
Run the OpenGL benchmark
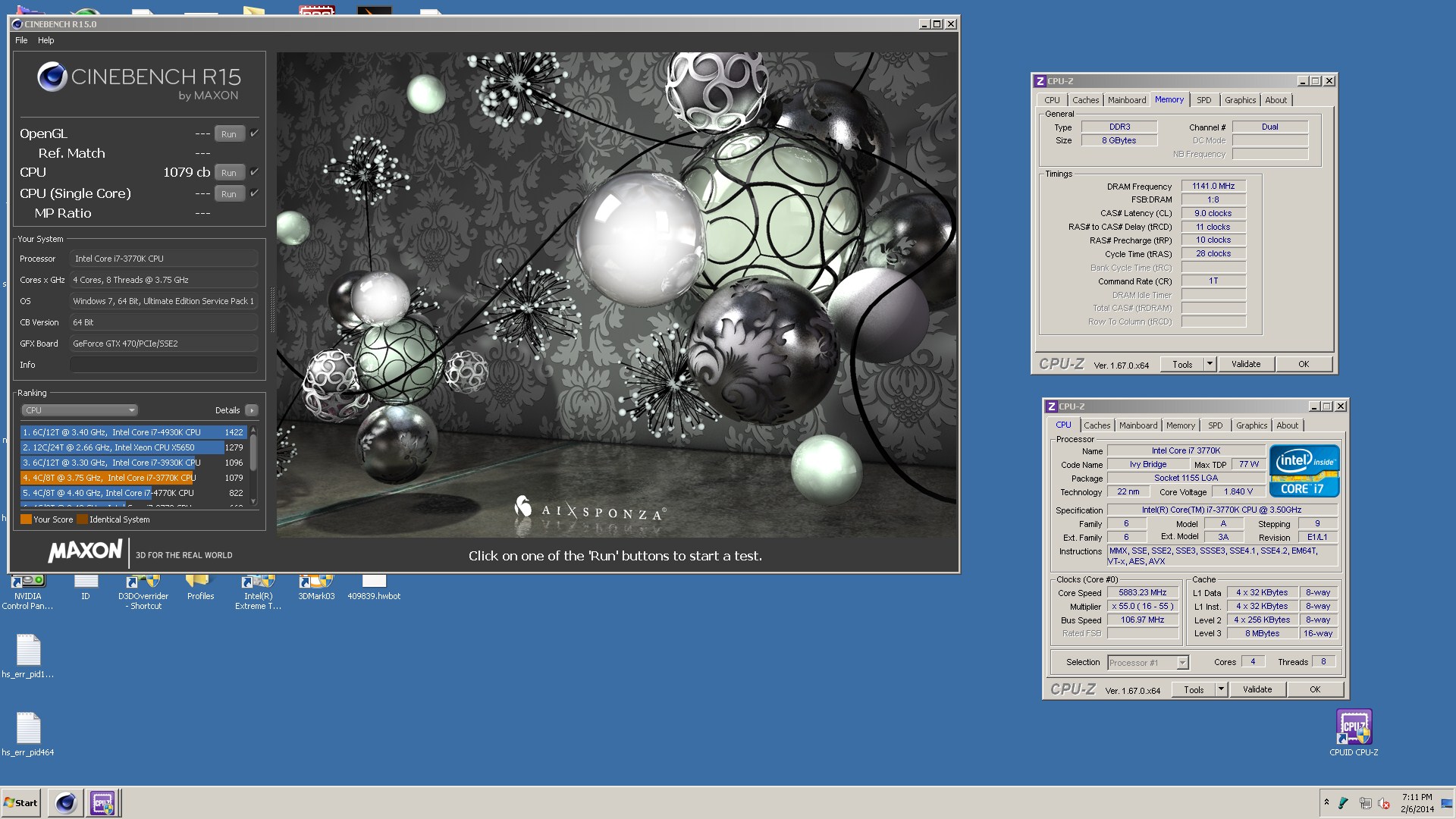[x=229, y=134]
